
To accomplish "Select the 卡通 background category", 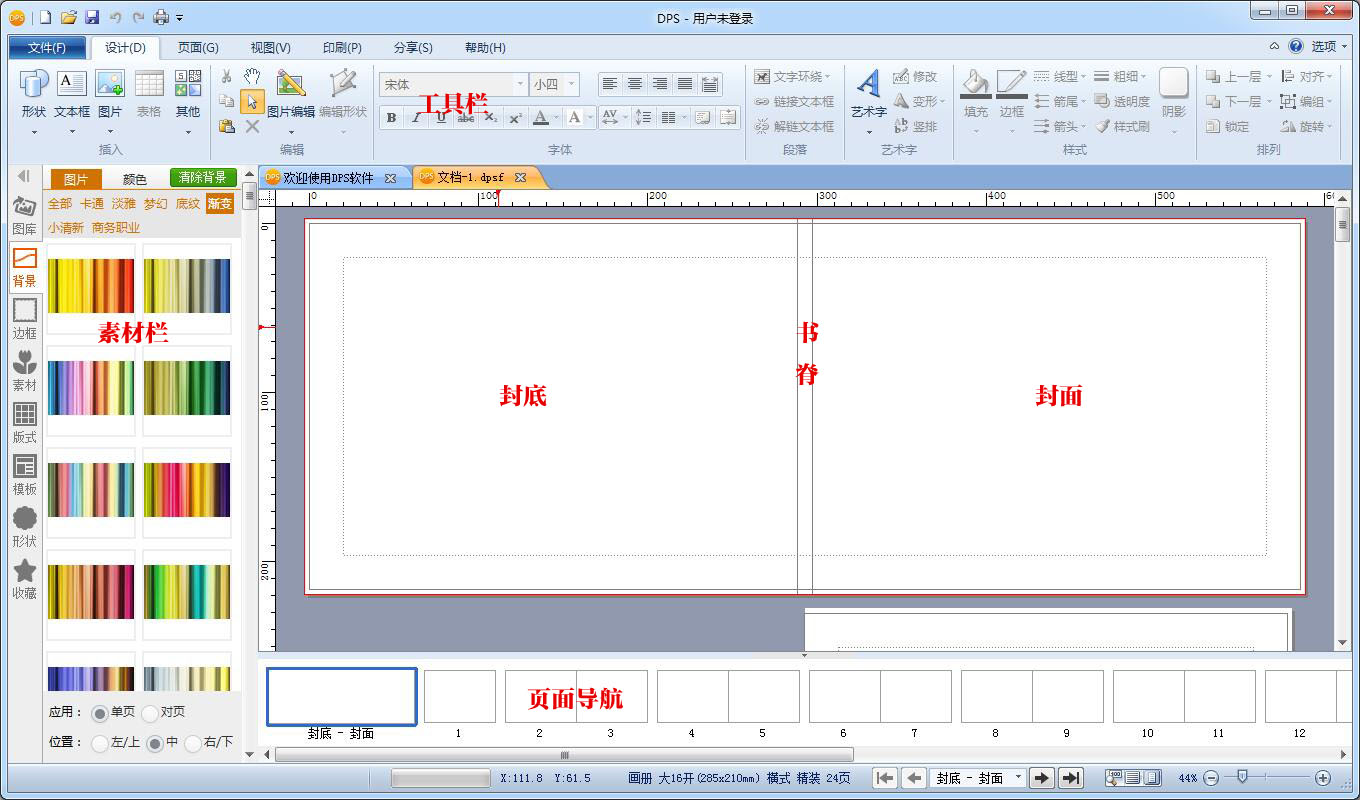I will pyautogui.click(x=92, y=204).
